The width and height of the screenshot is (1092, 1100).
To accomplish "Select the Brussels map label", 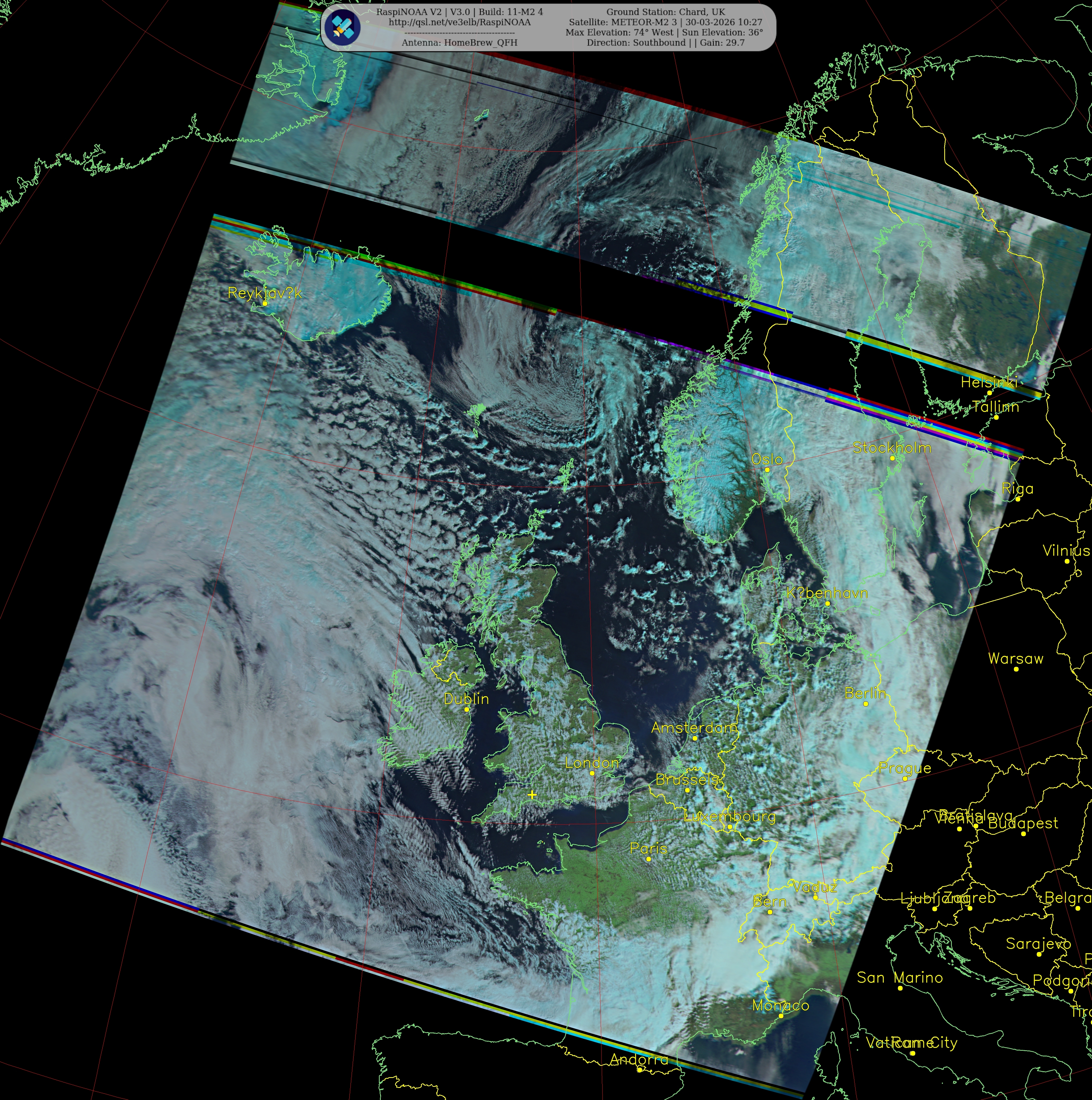I will 687,779.
